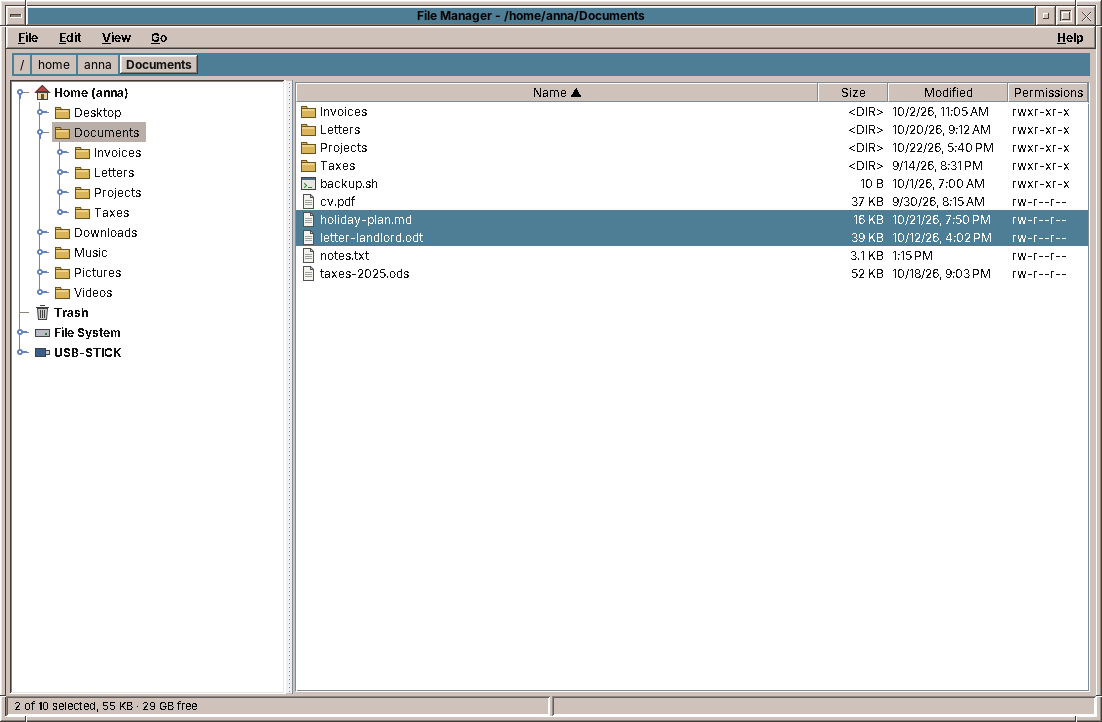Sort by the Modified column header
Viewport: 1102px width, 722px height.
tap(948, 93)
